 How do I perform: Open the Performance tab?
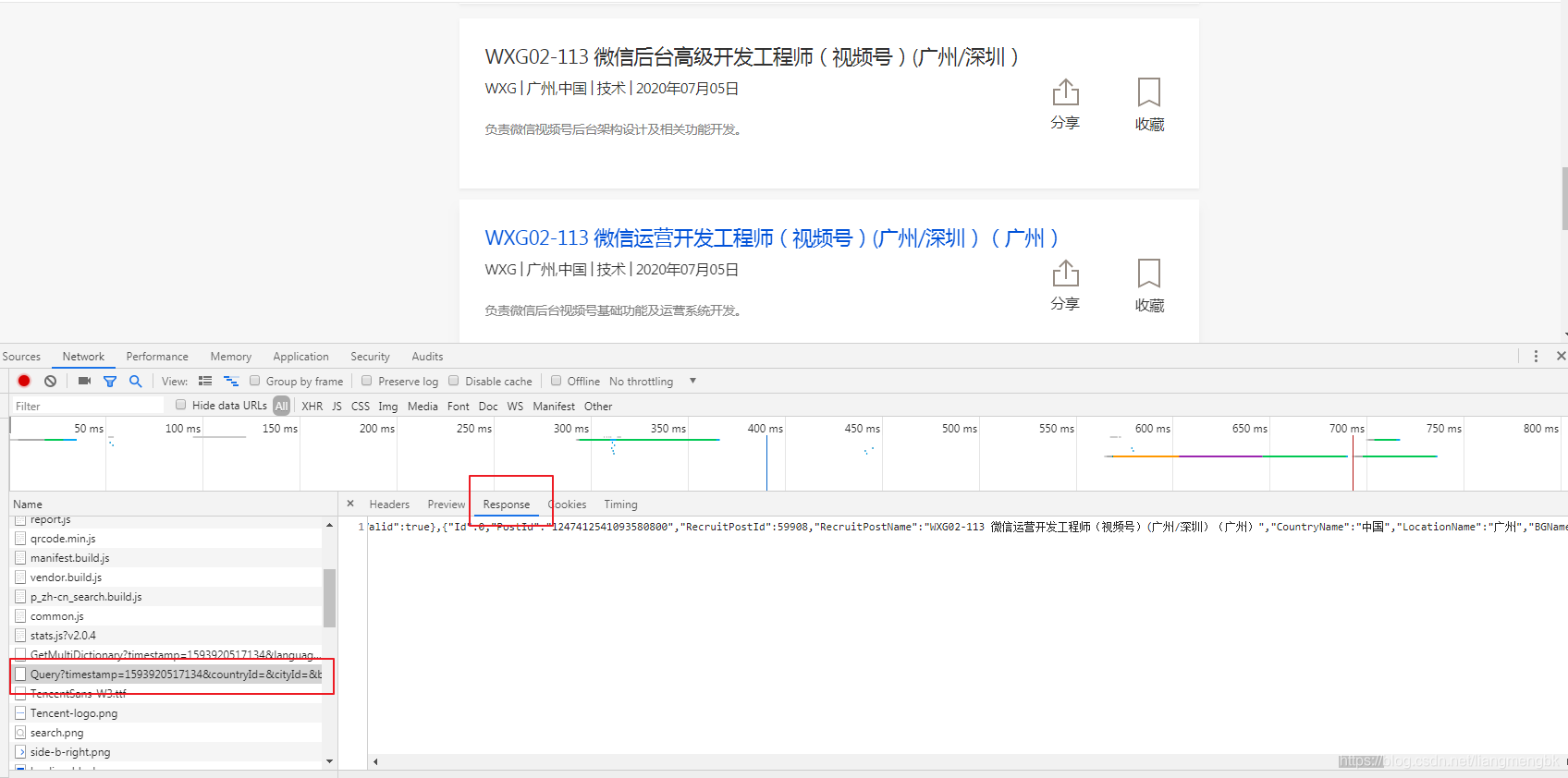[157, 357]
